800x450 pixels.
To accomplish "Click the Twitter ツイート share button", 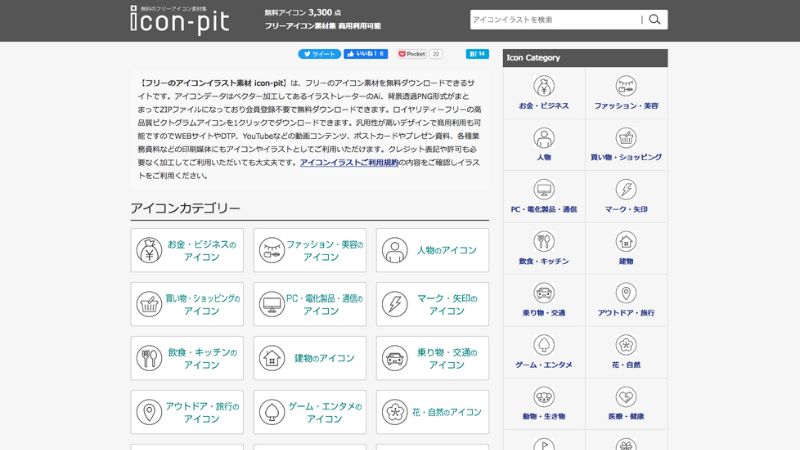I will click(319, 54).
